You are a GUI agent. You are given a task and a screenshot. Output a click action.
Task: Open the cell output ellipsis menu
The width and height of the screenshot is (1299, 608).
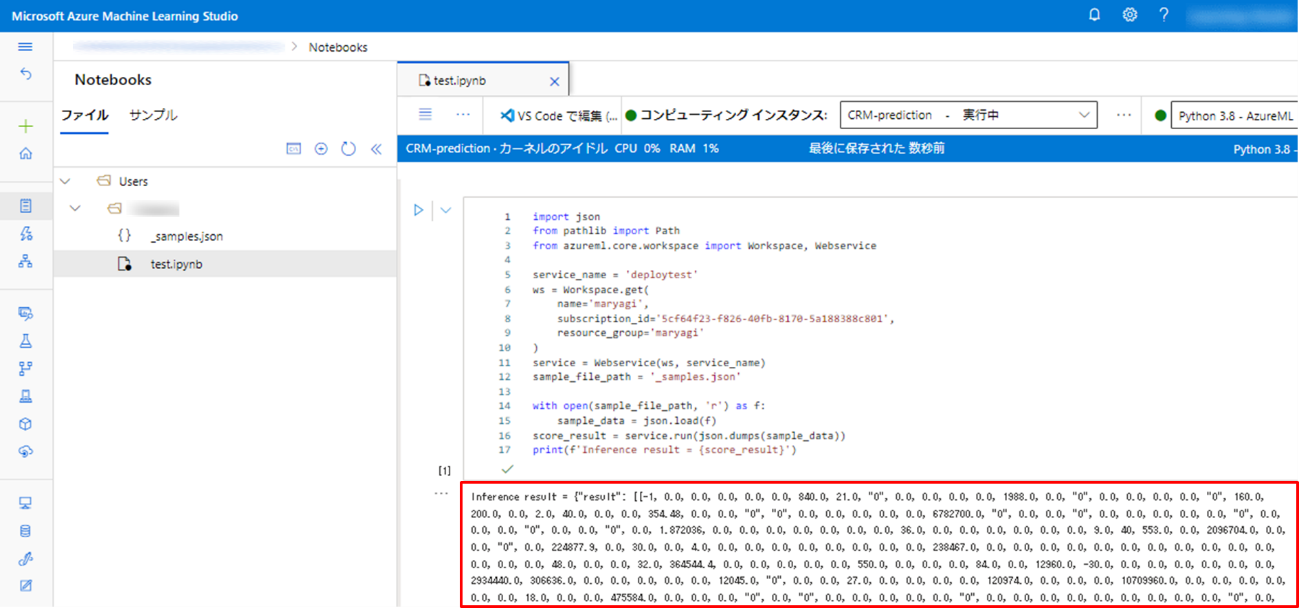[441, 493]
